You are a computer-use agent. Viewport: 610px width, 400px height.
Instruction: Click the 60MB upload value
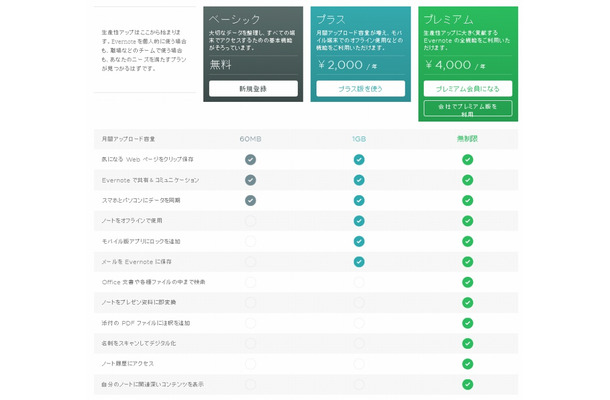251,139
